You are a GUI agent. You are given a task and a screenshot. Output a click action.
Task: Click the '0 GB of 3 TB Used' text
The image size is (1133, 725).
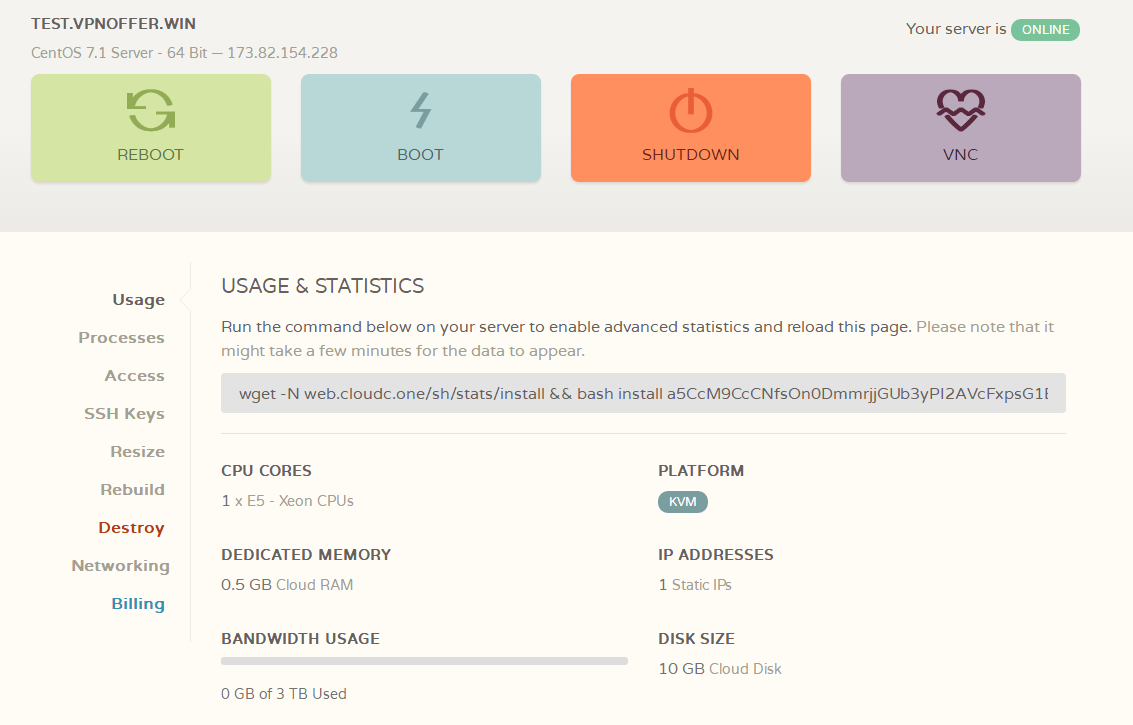284,694
